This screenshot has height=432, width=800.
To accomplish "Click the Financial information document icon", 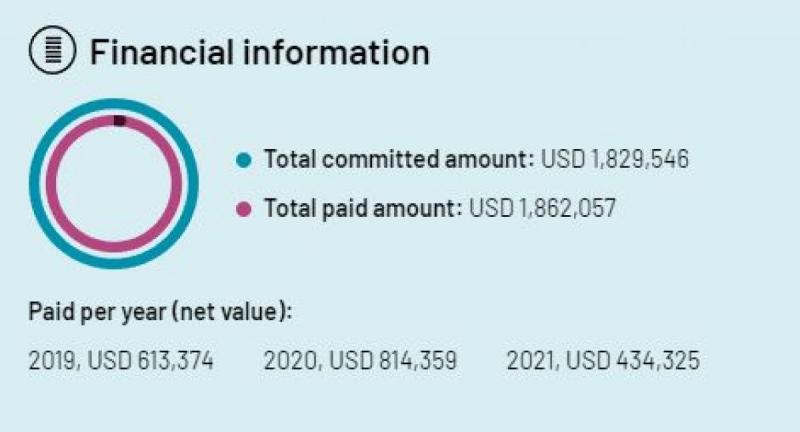I will 53,52.
